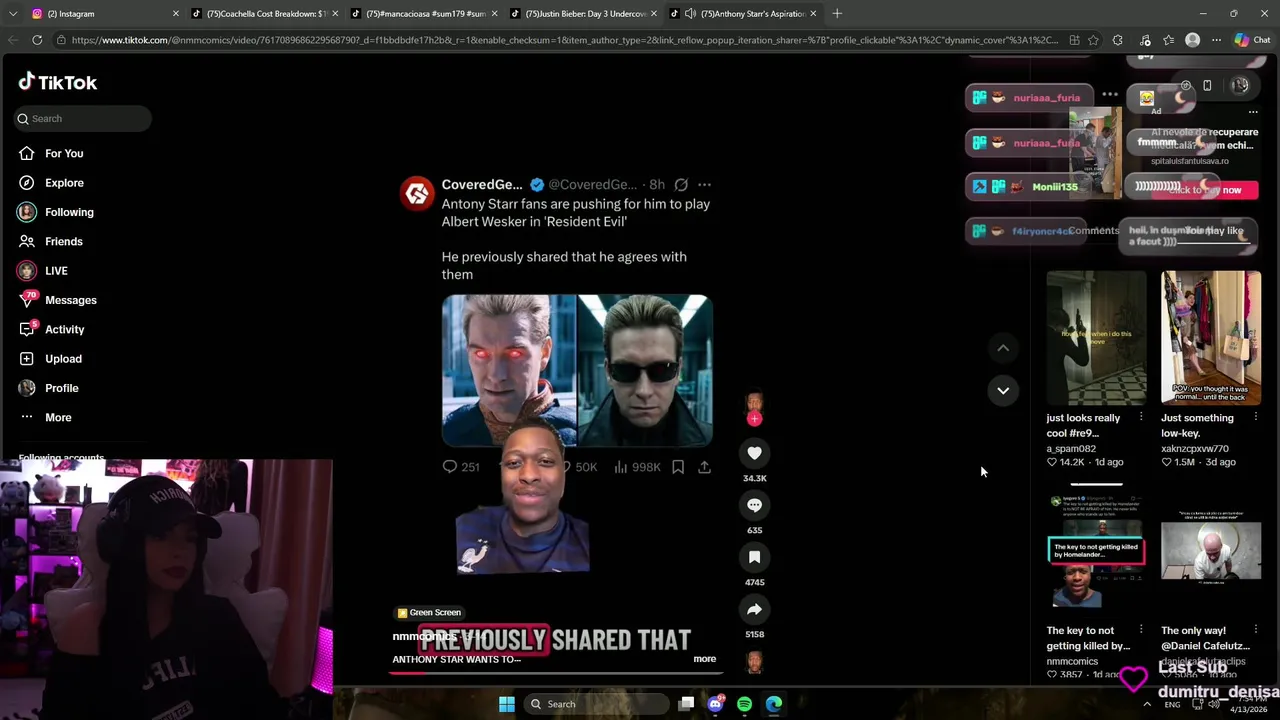Open 'The key to not getting killed' video

(1096, 550)
